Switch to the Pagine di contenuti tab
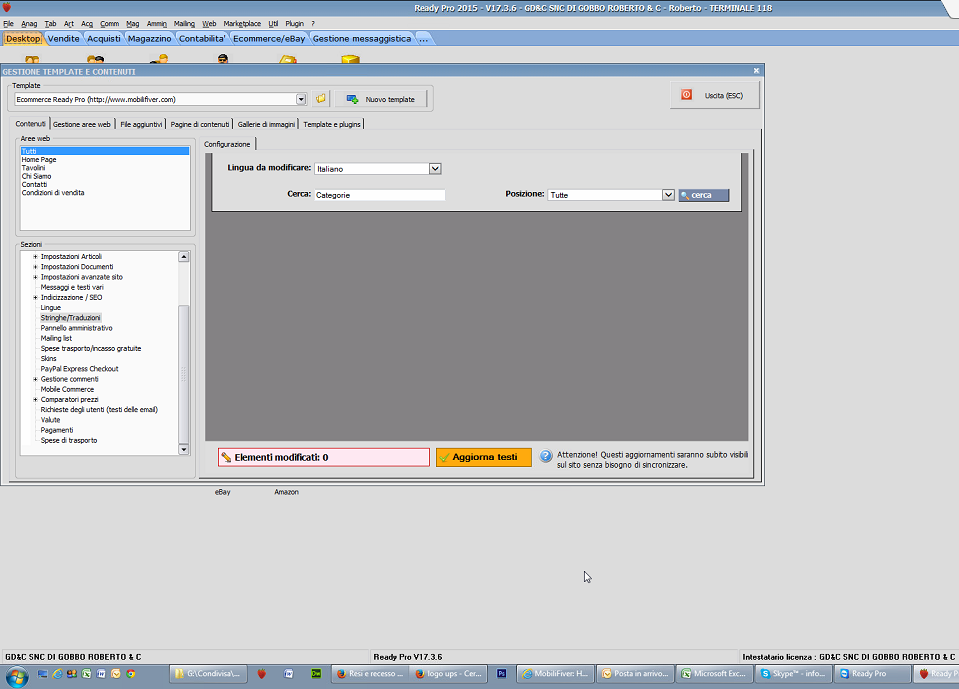Screen dimensions: 959x689 [199, 124]
